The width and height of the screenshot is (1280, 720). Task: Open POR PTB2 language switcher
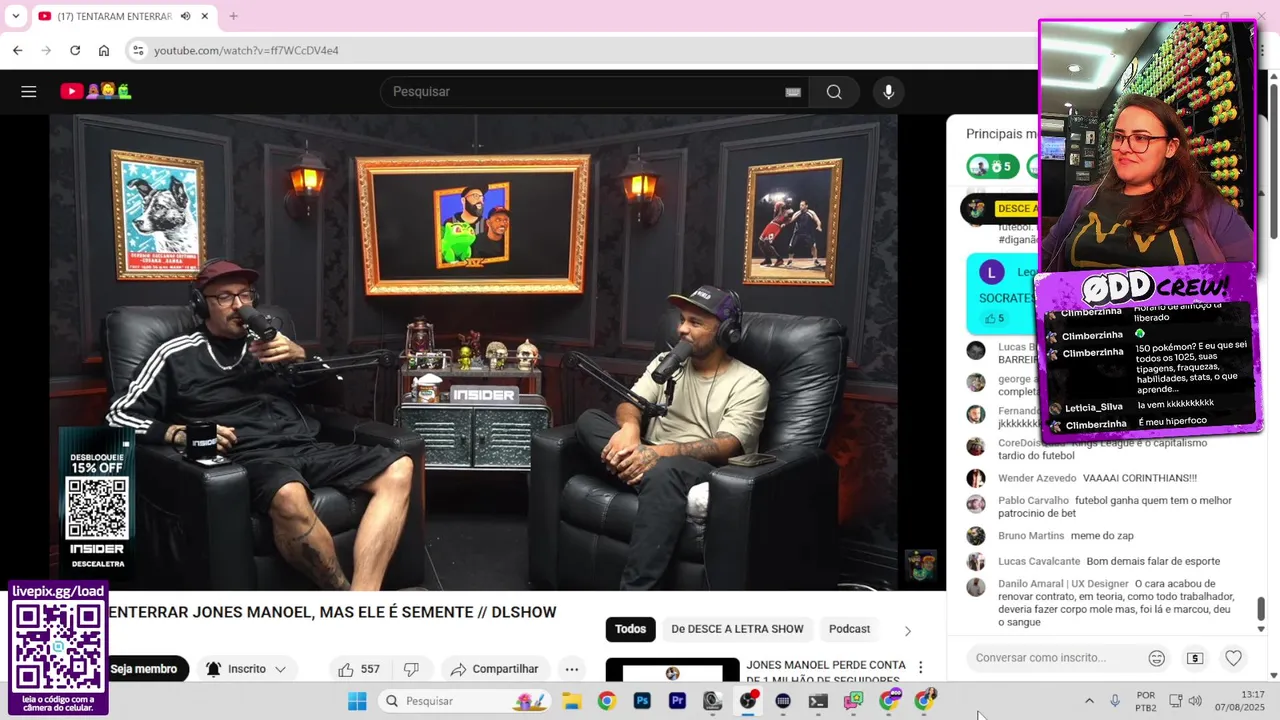(1146, 701)
